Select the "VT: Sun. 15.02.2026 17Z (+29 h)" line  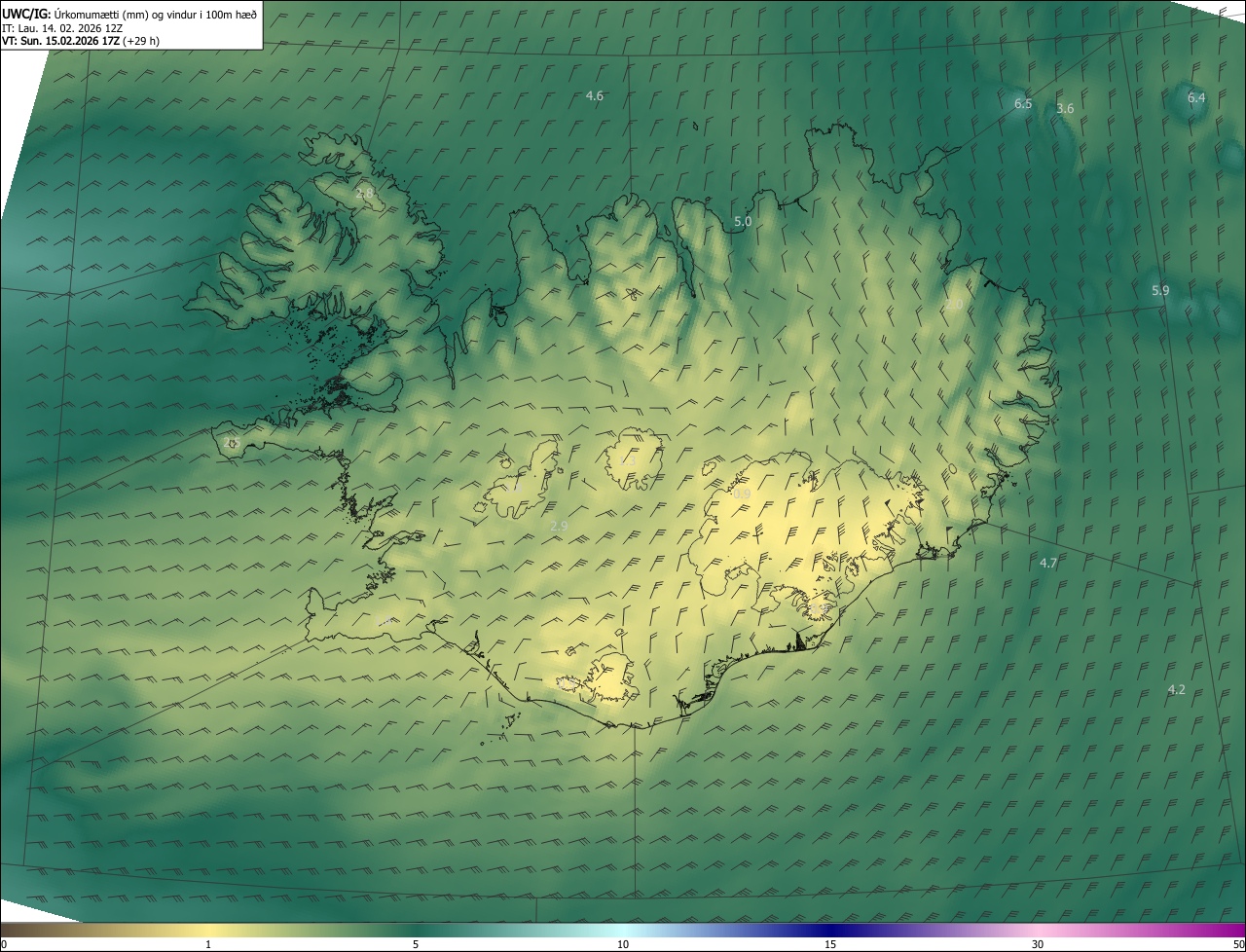81,41
